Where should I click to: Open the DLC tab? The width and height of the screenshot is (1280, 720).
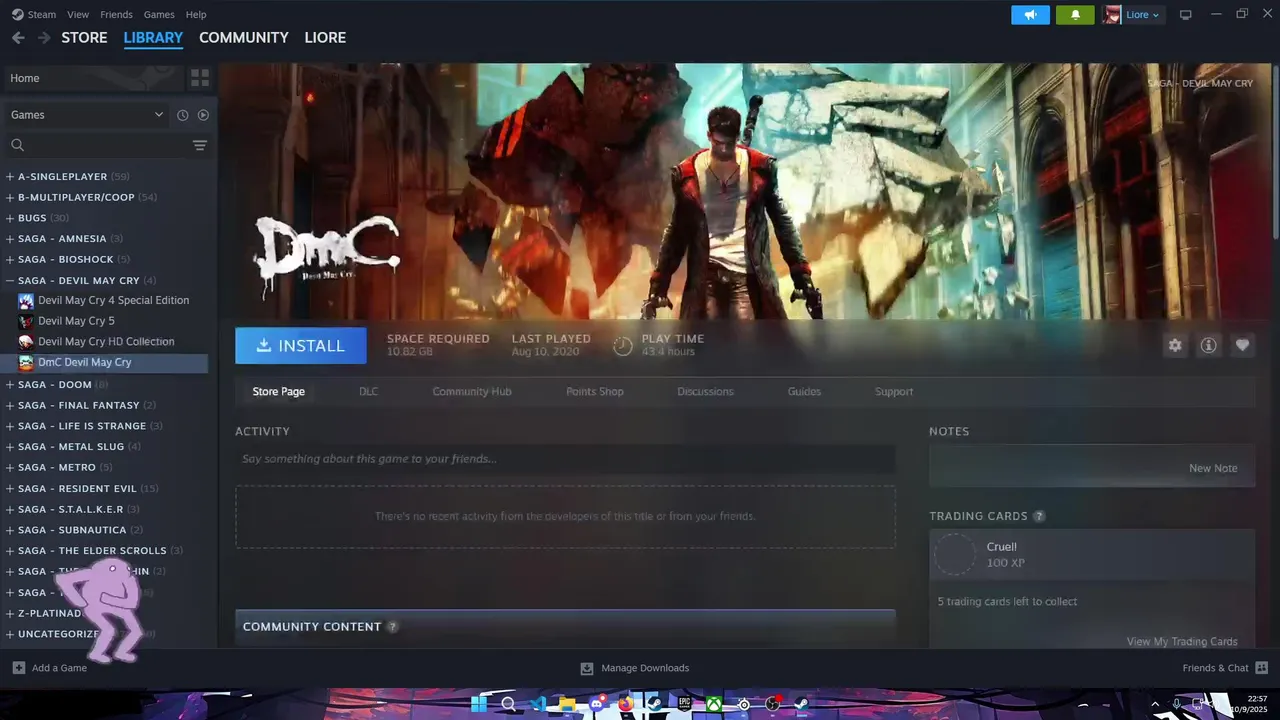[369, 392]
